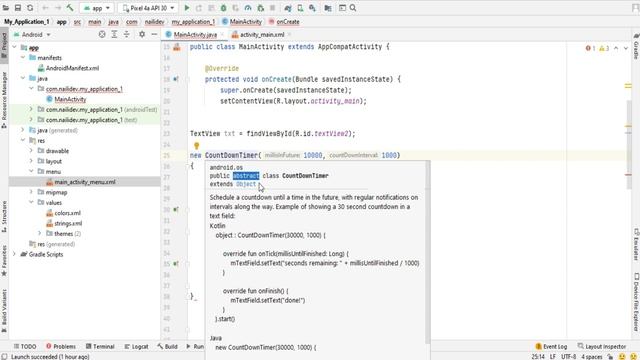Open the Problems tool window
640x360 pixels.
click(x=61, y=347)
